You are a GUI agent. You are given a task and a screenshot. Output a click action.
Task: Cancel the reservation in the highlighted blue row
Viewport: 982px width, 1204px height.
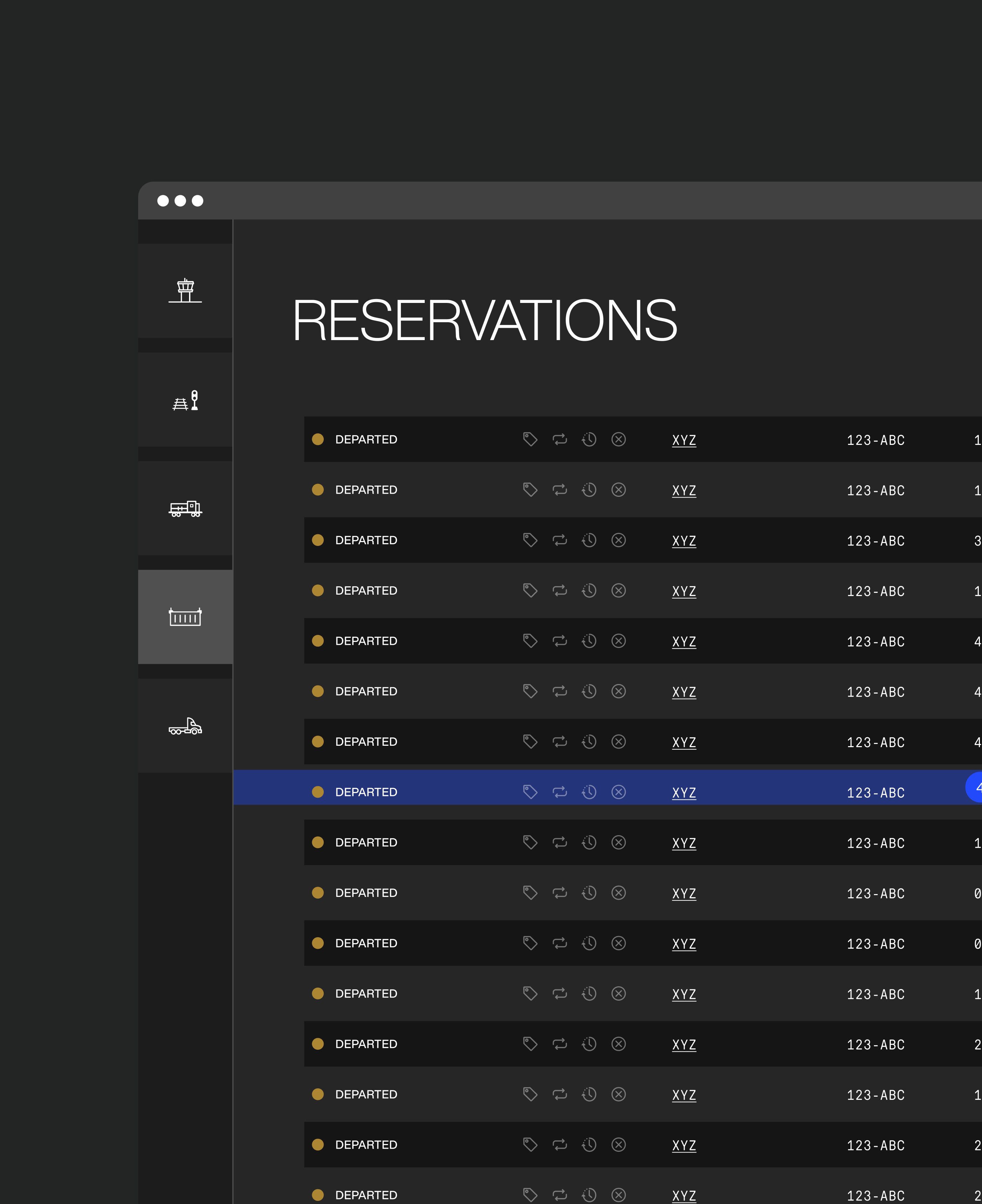(618, 792)
